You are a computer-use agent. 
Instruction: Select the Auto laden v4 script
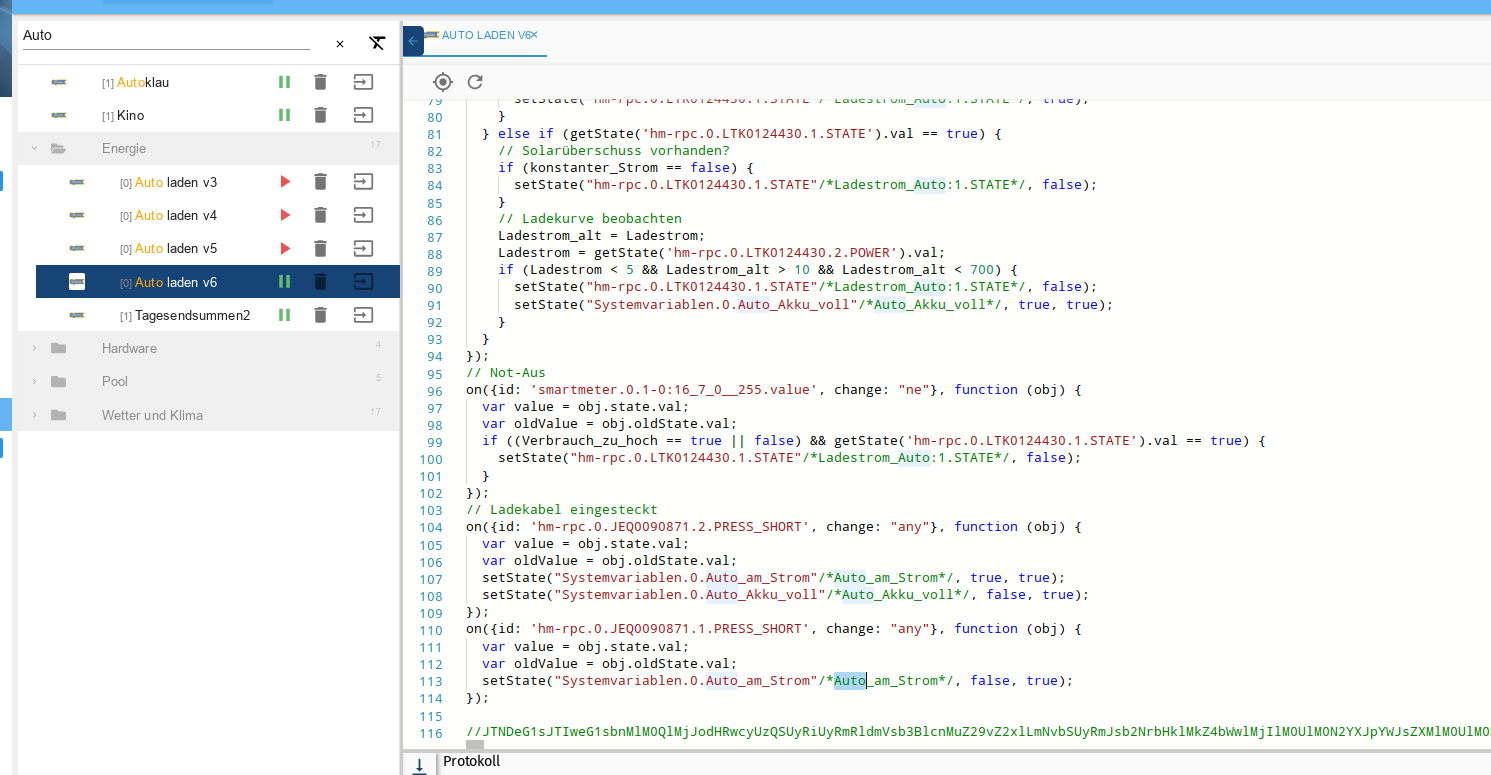[218, 215]
